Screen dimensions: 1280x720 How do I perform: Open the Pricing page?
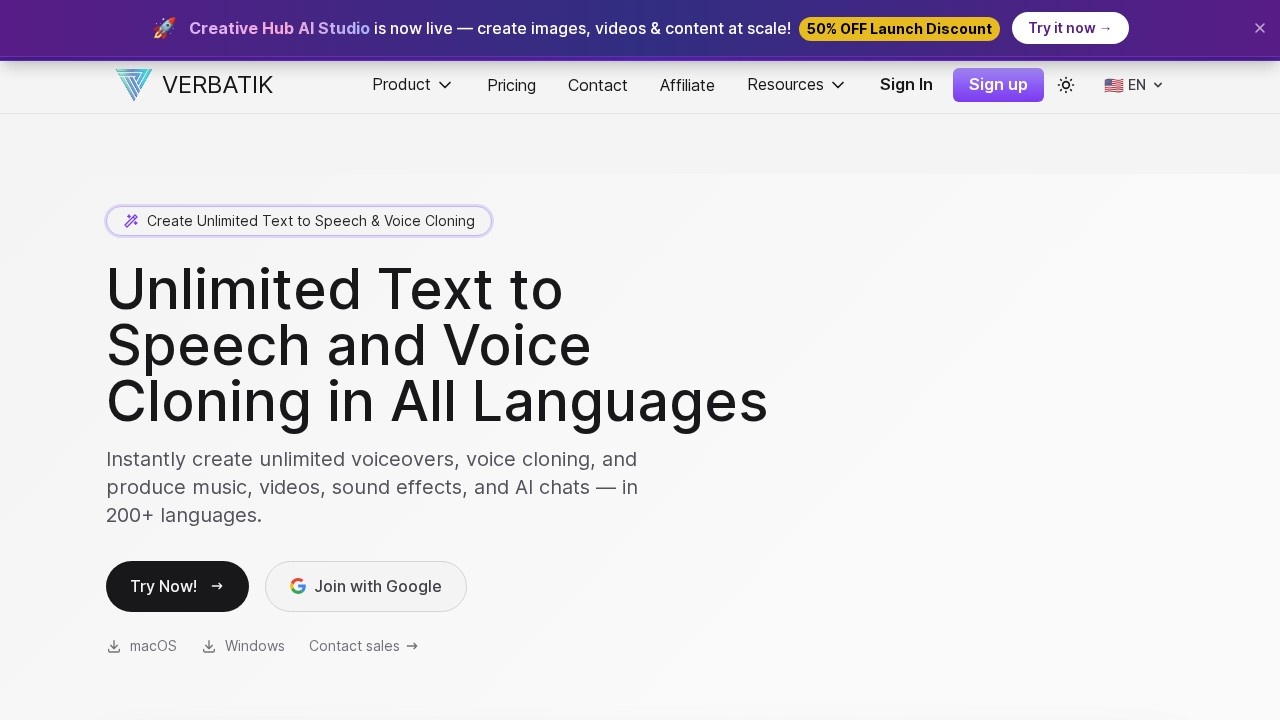click(511, 86)
